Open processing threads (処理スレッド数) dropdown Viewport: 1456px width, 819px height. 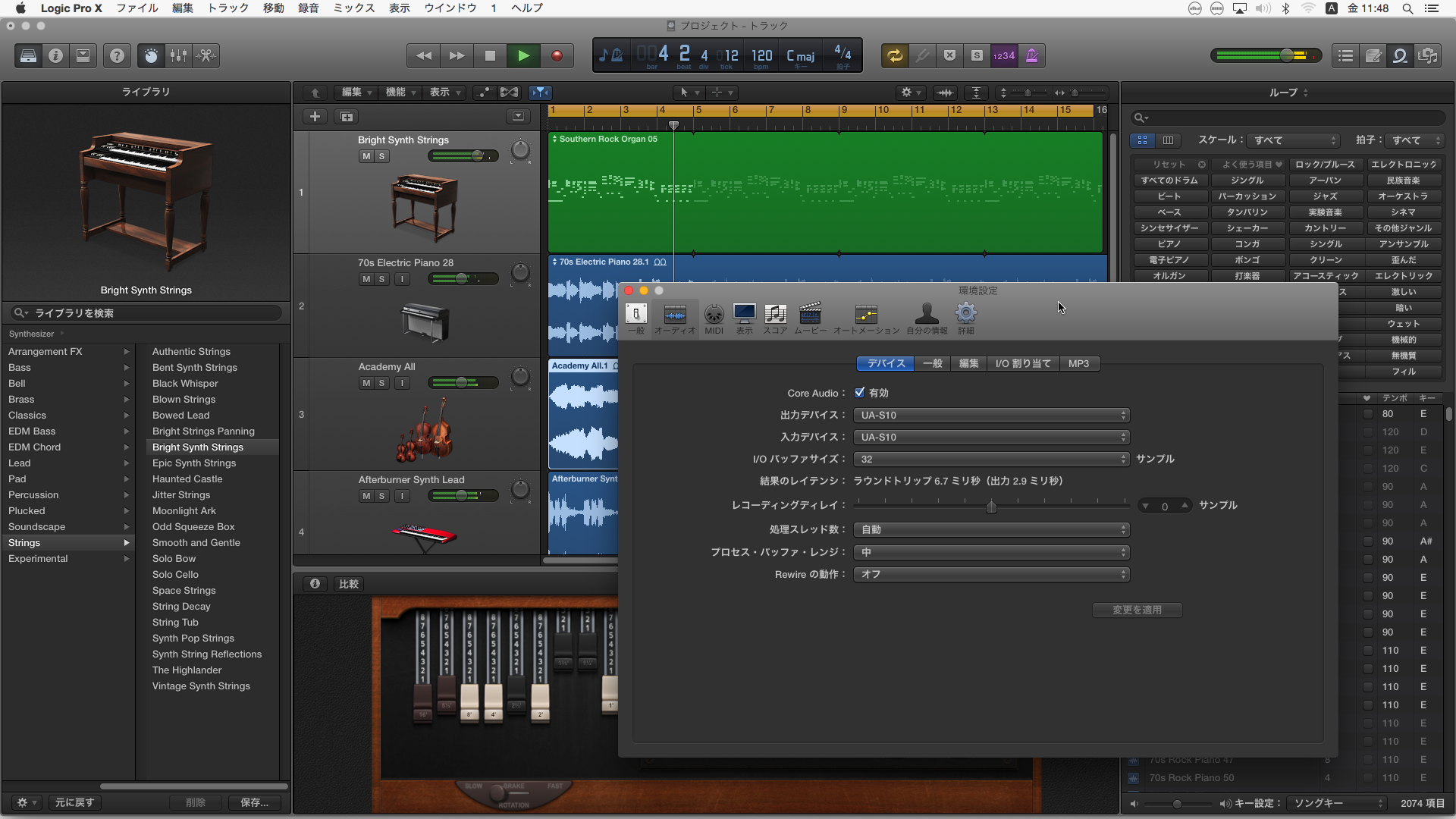(991, 529)
